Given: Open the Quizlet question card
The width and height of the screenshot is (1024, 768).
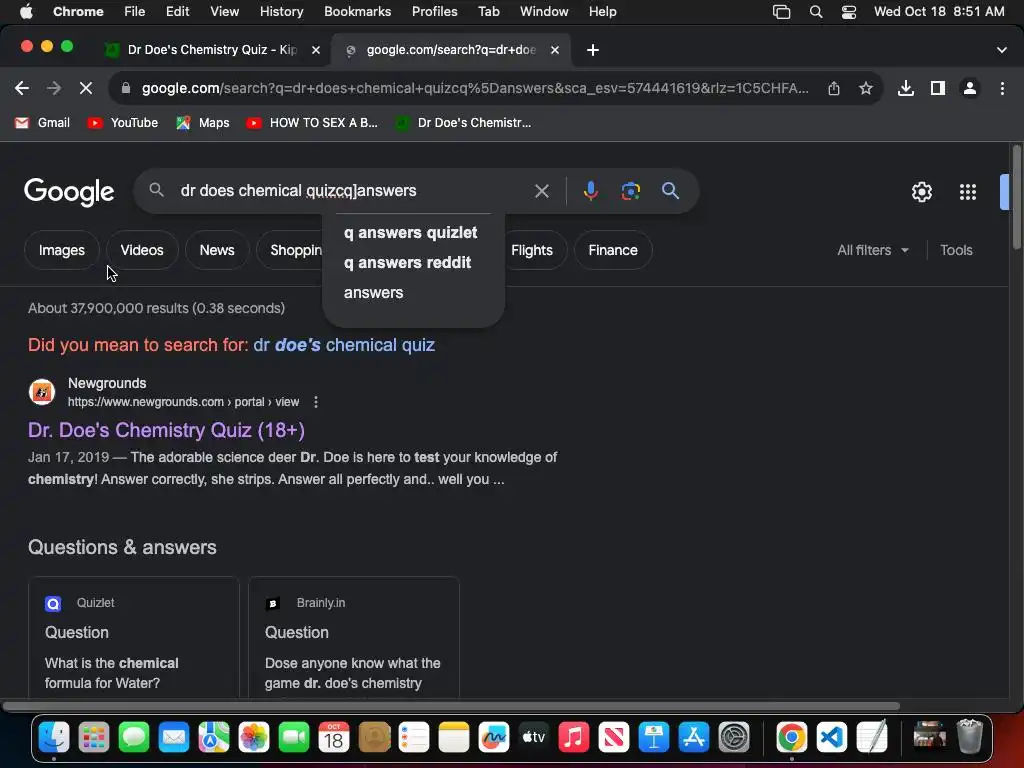Looking at the screenshot, I should point(134,637).
